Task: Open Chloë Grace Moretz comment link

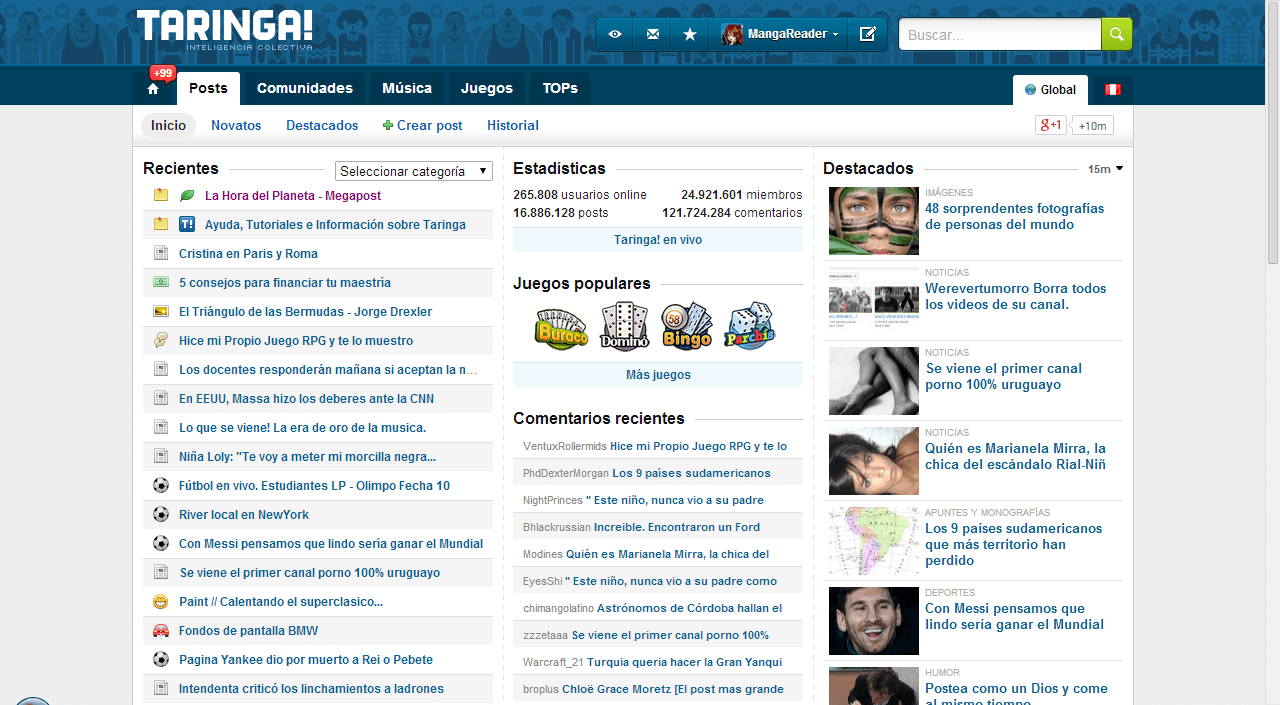Action: (x=673, y=689)
